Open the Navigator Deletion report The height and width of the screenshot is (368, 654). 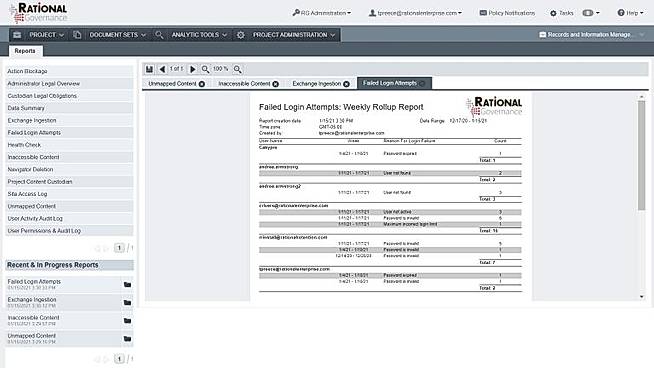pyautogui.click(x=69, y=169)
